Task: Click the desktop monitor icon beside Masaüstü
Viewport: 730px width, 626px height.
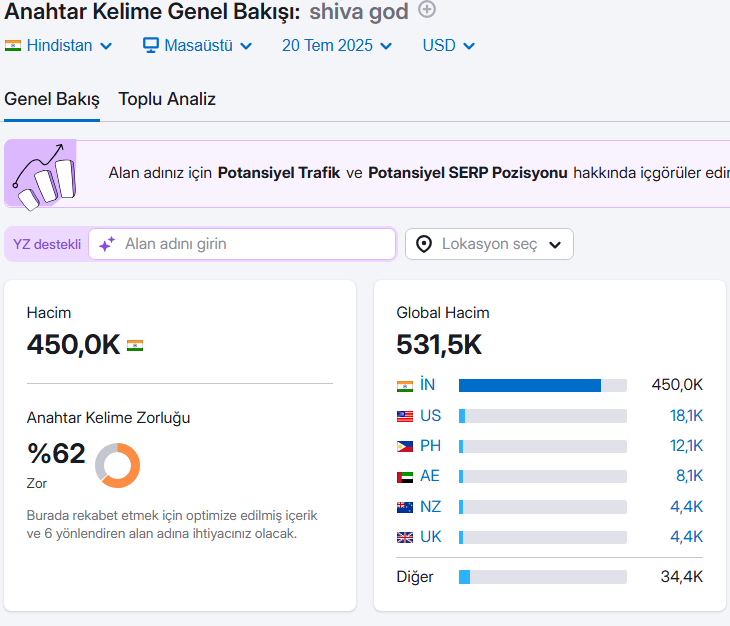Action: 151,45
